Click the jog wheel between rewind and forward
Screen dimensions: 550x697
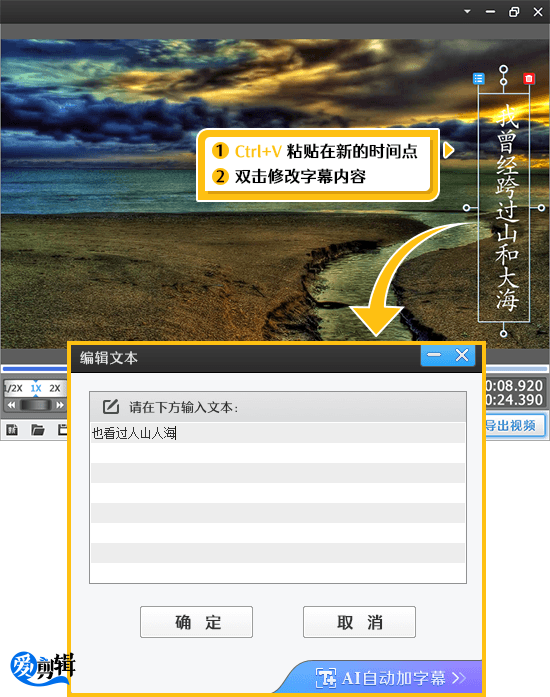(x=36, y=405)
